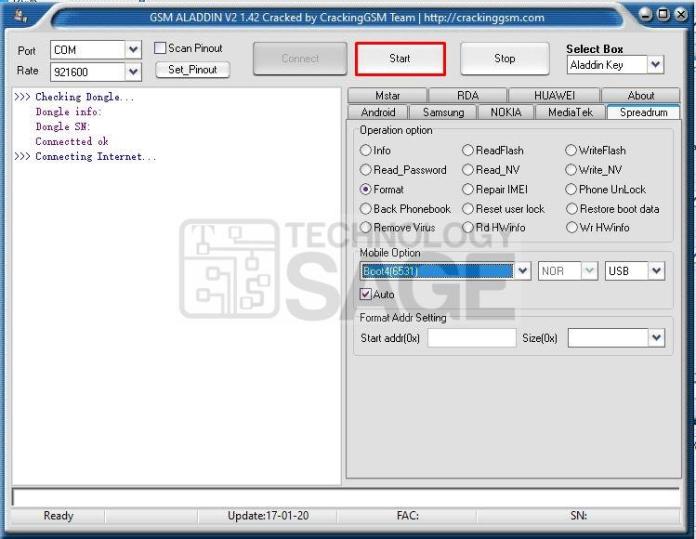Click the Dongle info: log line

click(68, 112)
